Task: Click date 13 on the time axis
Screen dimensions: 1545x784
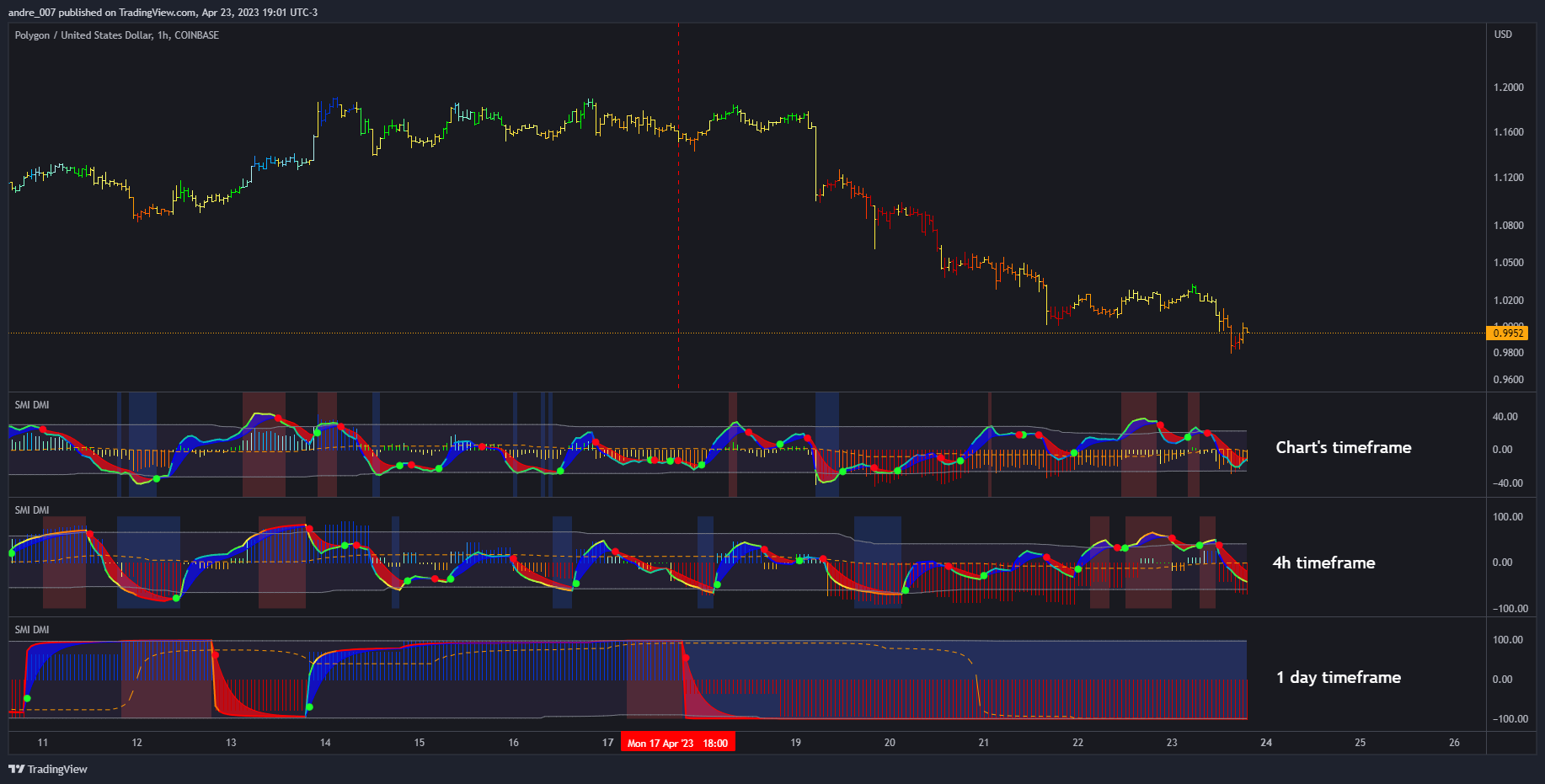Action: tap(231, 743)
